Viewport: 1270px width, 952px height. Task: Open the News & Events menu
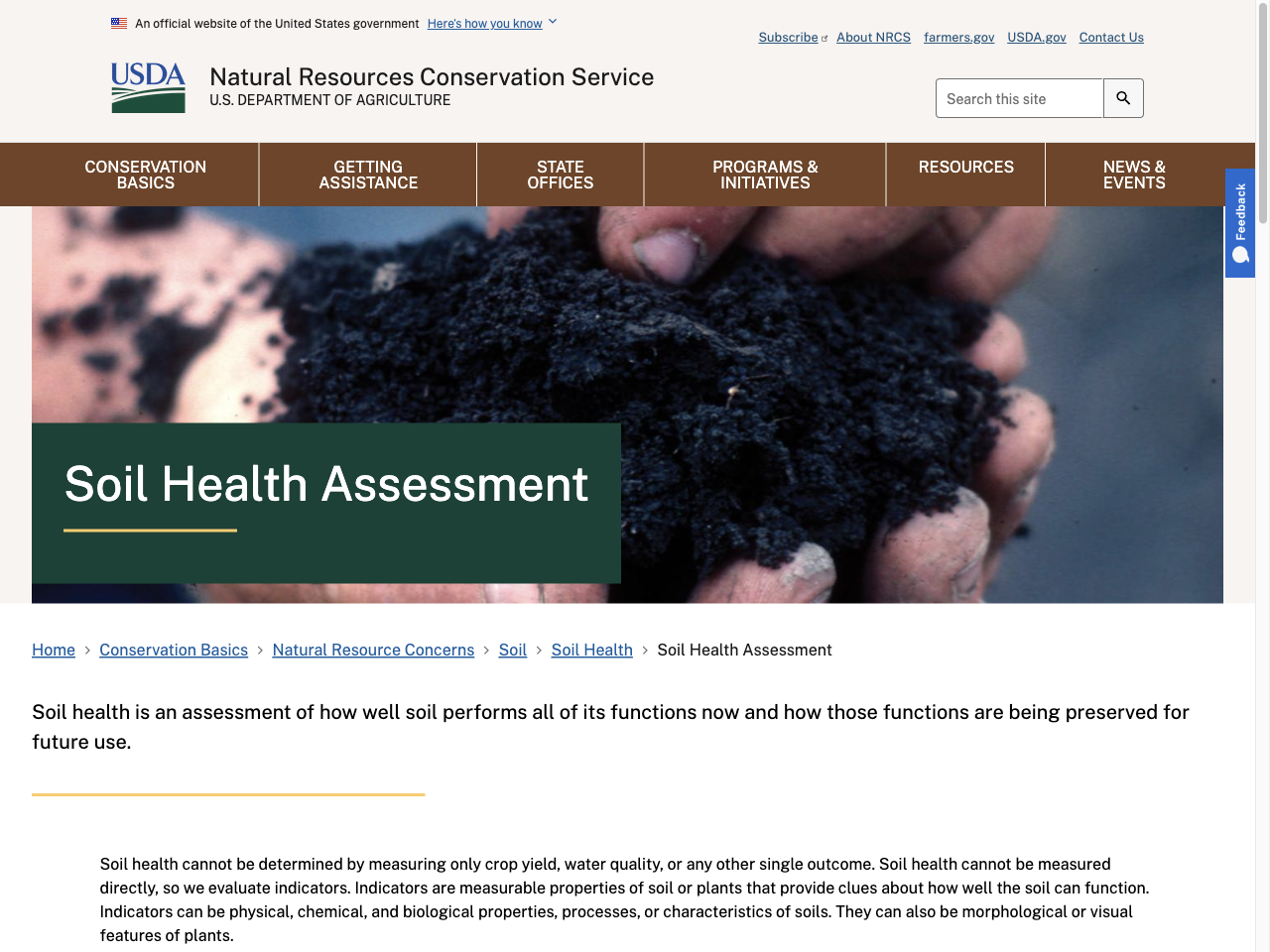pyautogui.click(x=1134, y=175)
